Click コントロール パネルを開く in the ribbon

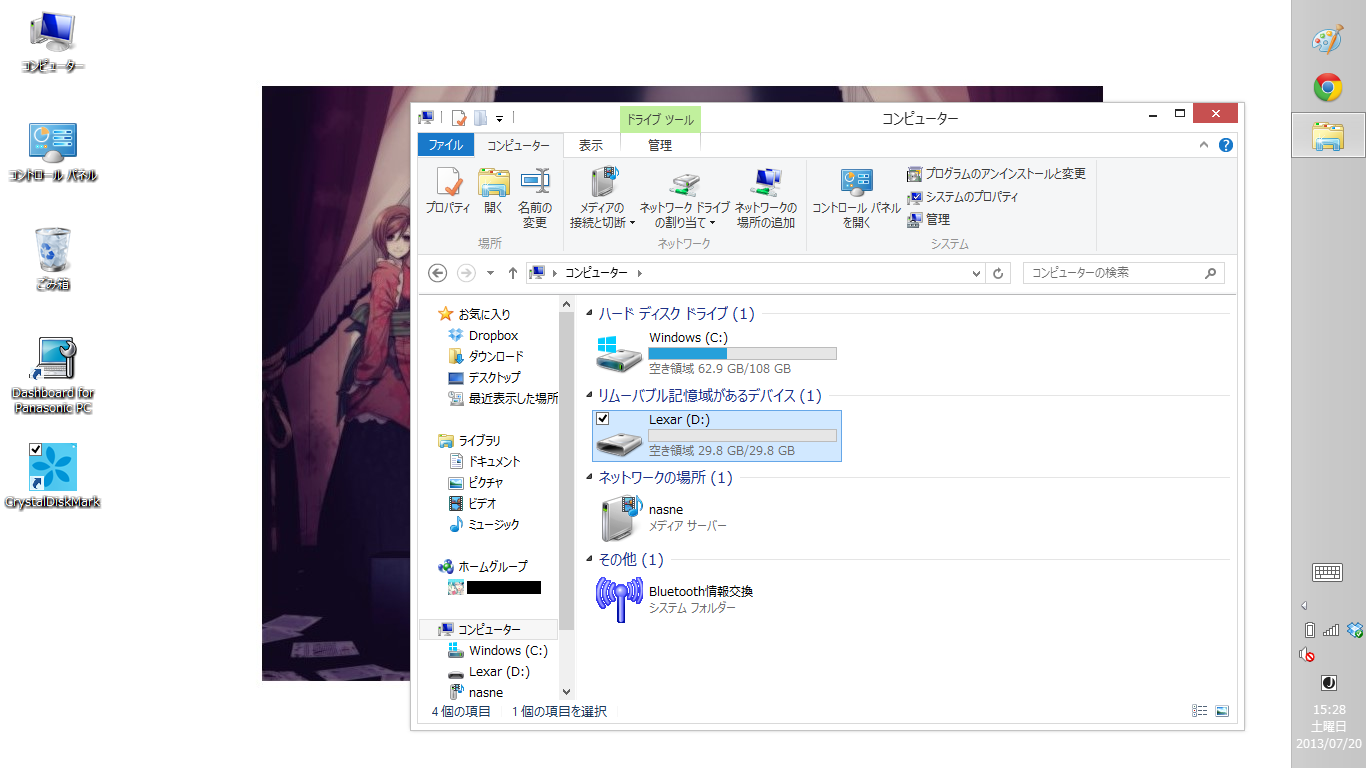coord(856,197)
